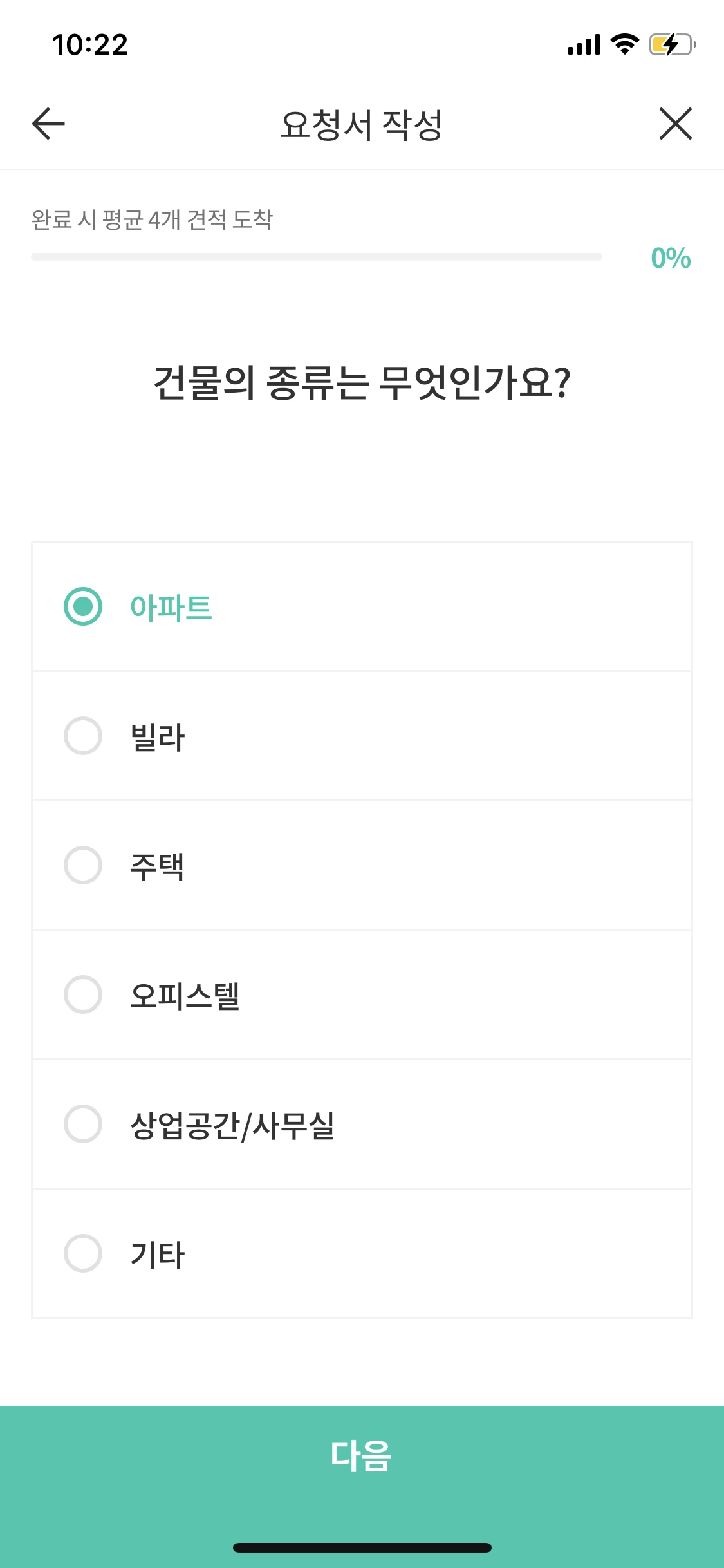Choose the 상업공간/사무실 option
This screenshot has width=724, height=1568.
coord(362,1123)
